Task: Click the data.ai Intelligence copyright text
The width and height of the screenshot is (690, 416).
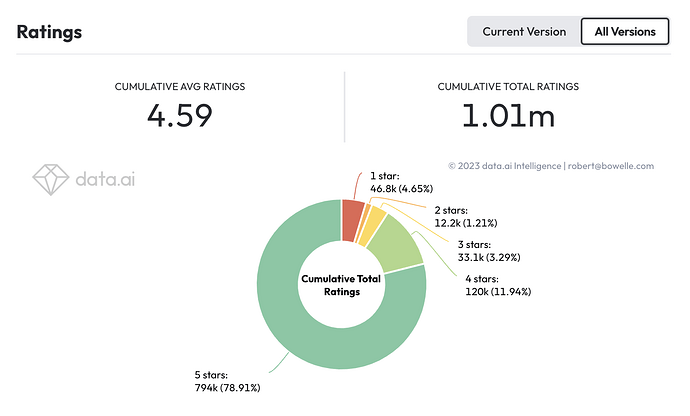Action: (x=550, y=166)
